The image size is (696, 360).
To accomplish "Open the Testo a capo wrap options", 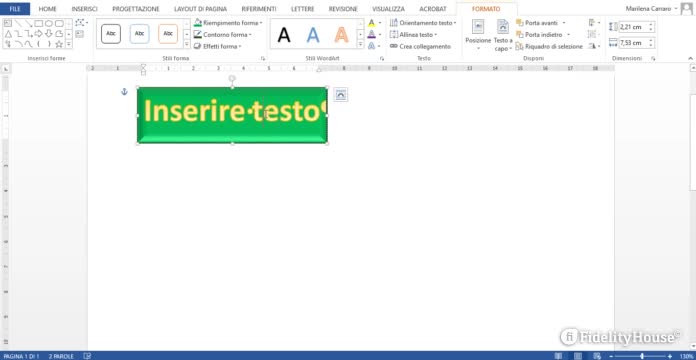I will pyautogui.click(x=503, y=35).
